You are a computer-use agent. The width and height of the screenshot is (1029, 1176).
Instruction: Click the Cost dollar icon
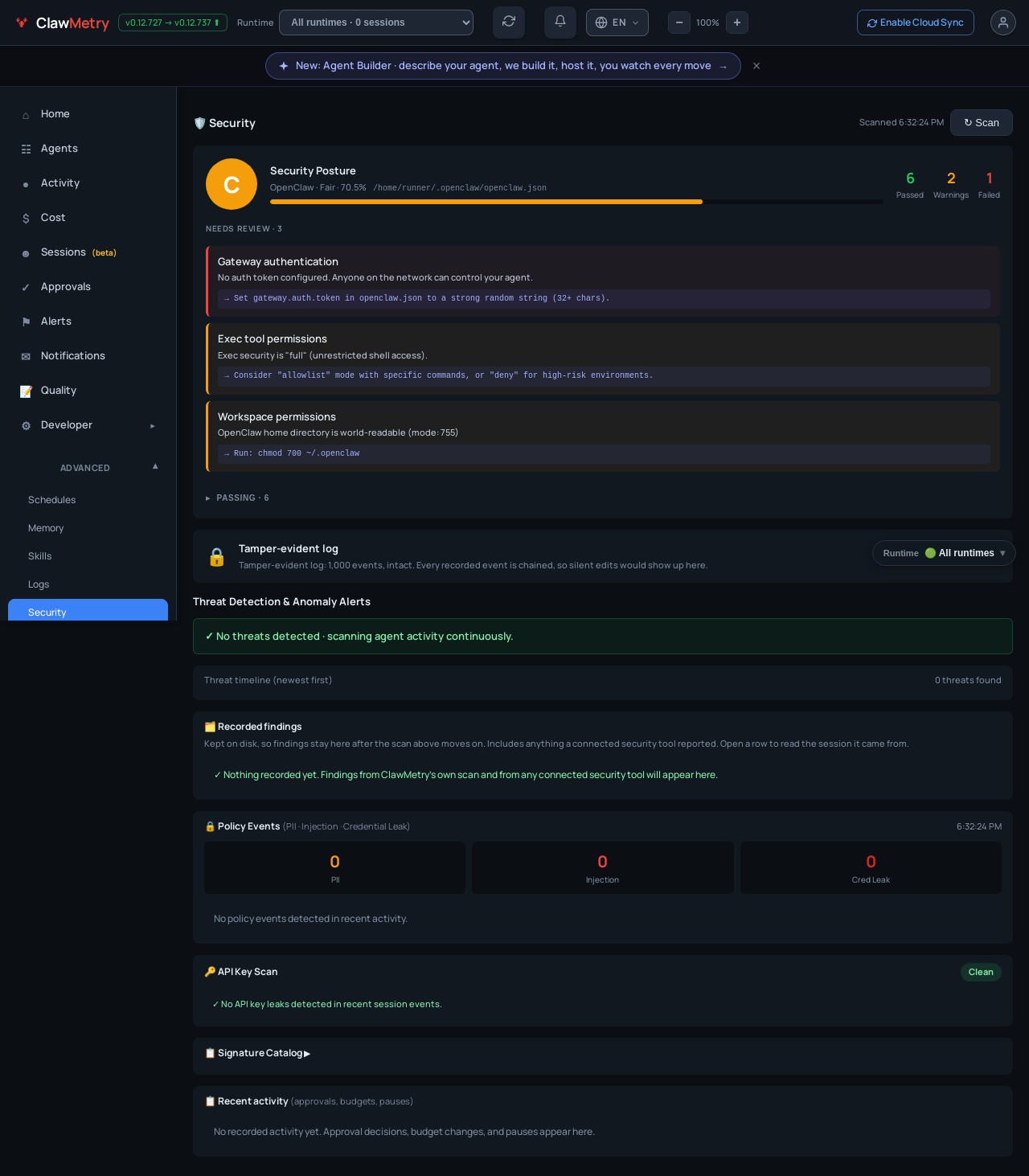[x=26, y=219]
